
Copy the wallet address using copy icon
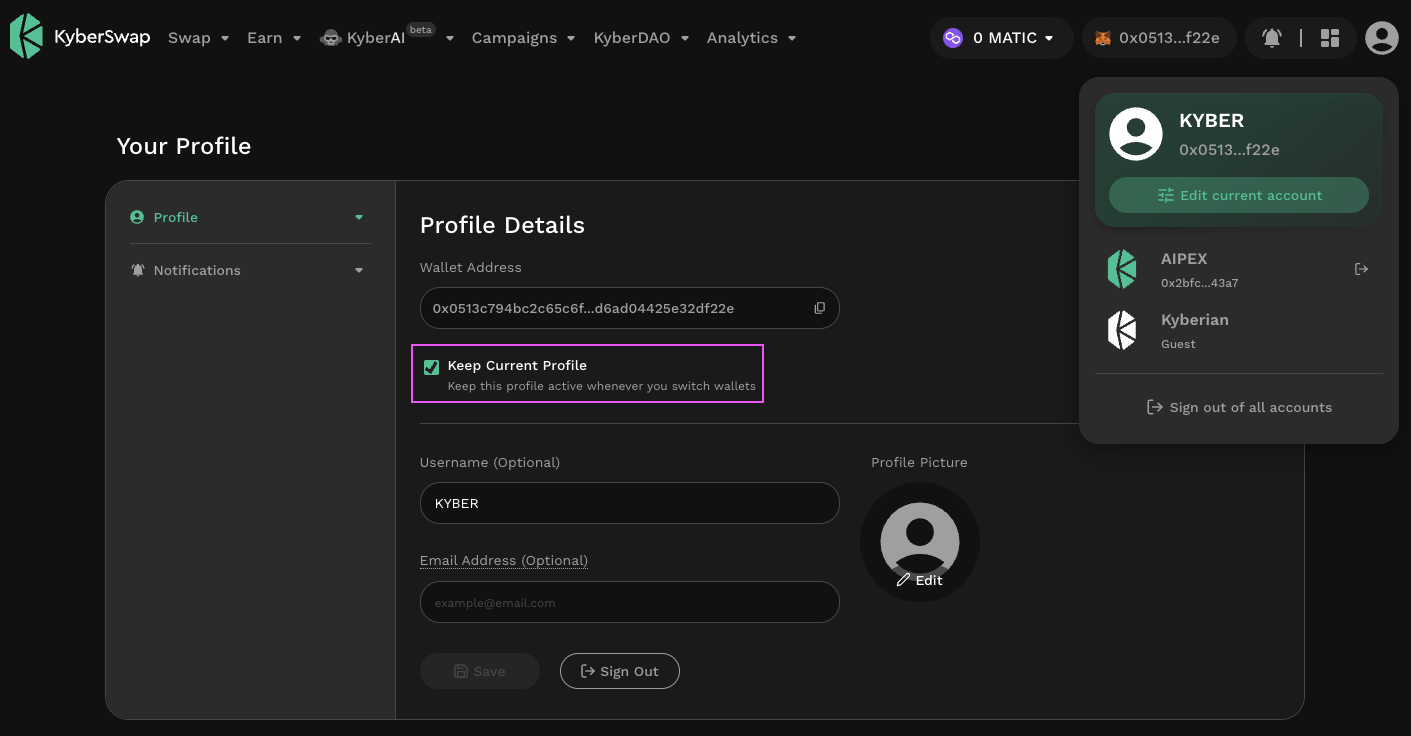click(x=819, y=308)
